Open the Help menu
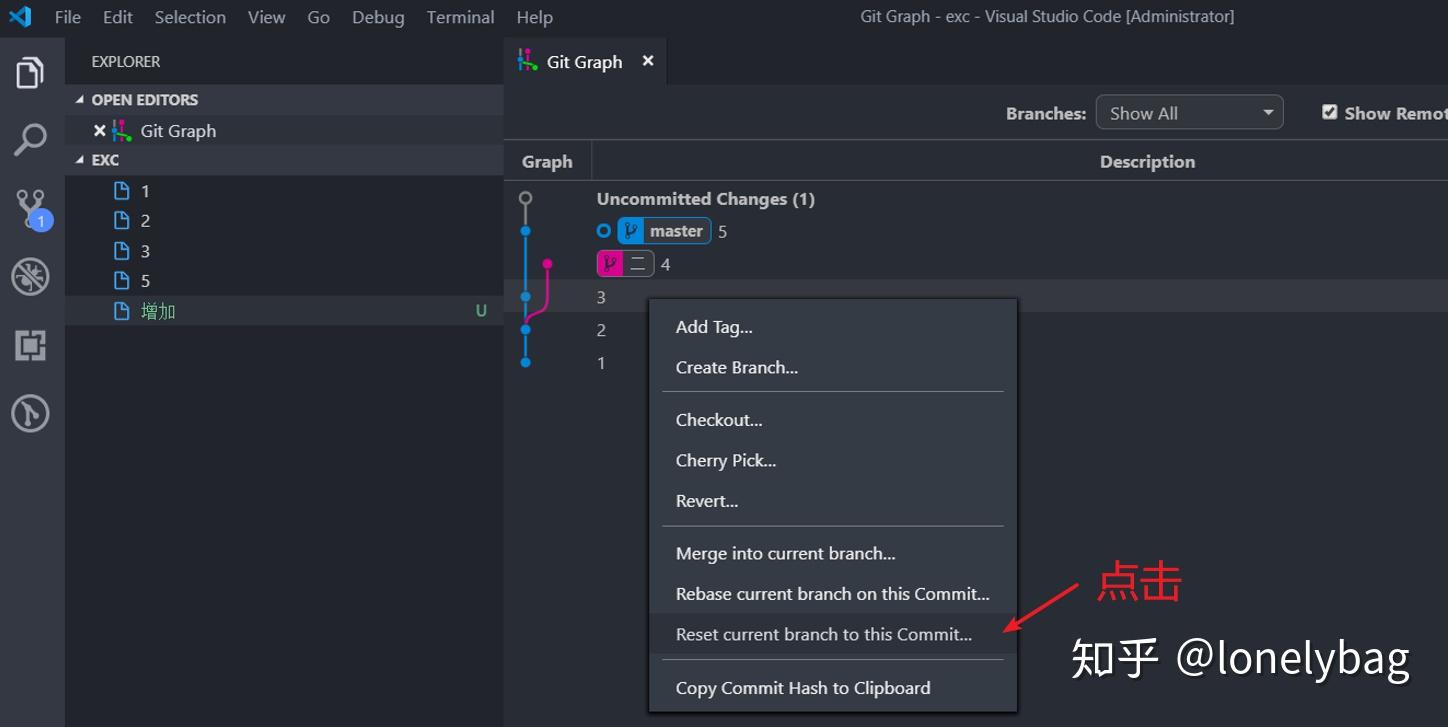The image size is (1449, 727). (x=534, y=17)
